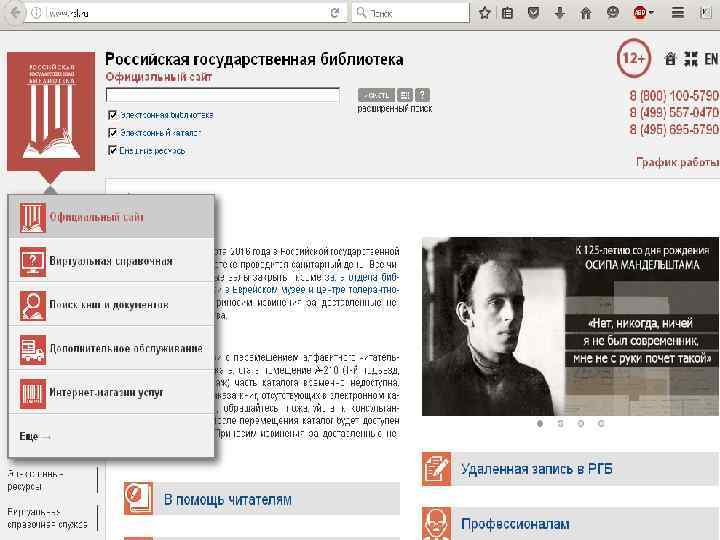Toggle the Сводные ресурсы checkbox
This screenshot has height=540, width=720.
pyautogui.click(x=112, y=150)
